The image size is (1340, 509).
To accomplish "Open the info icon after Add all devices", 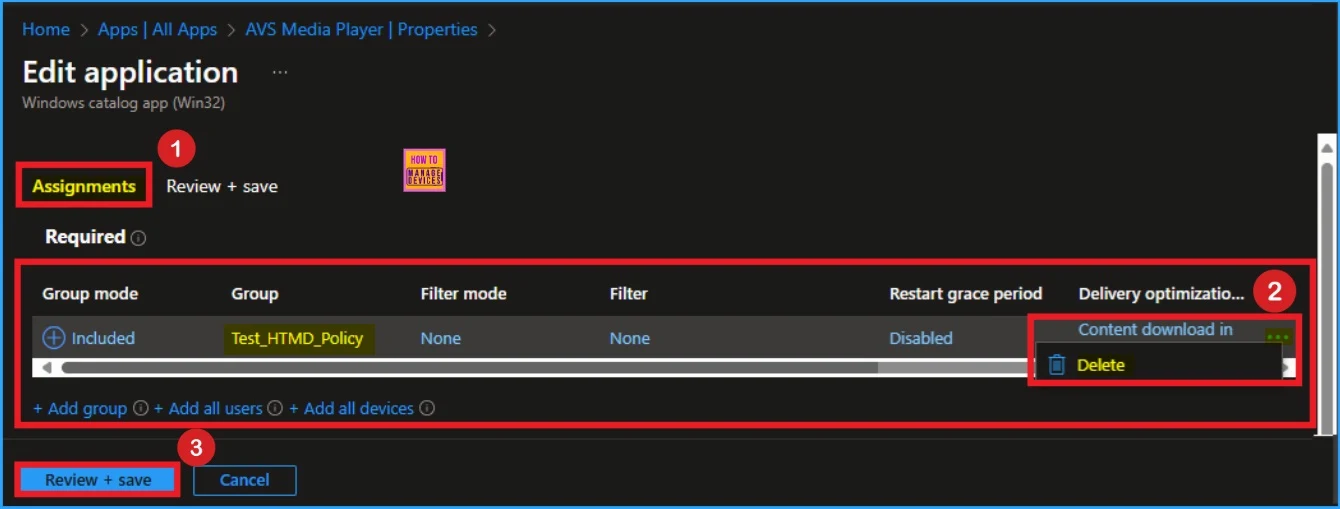I will pyautogui.click(x=427, y=408).
